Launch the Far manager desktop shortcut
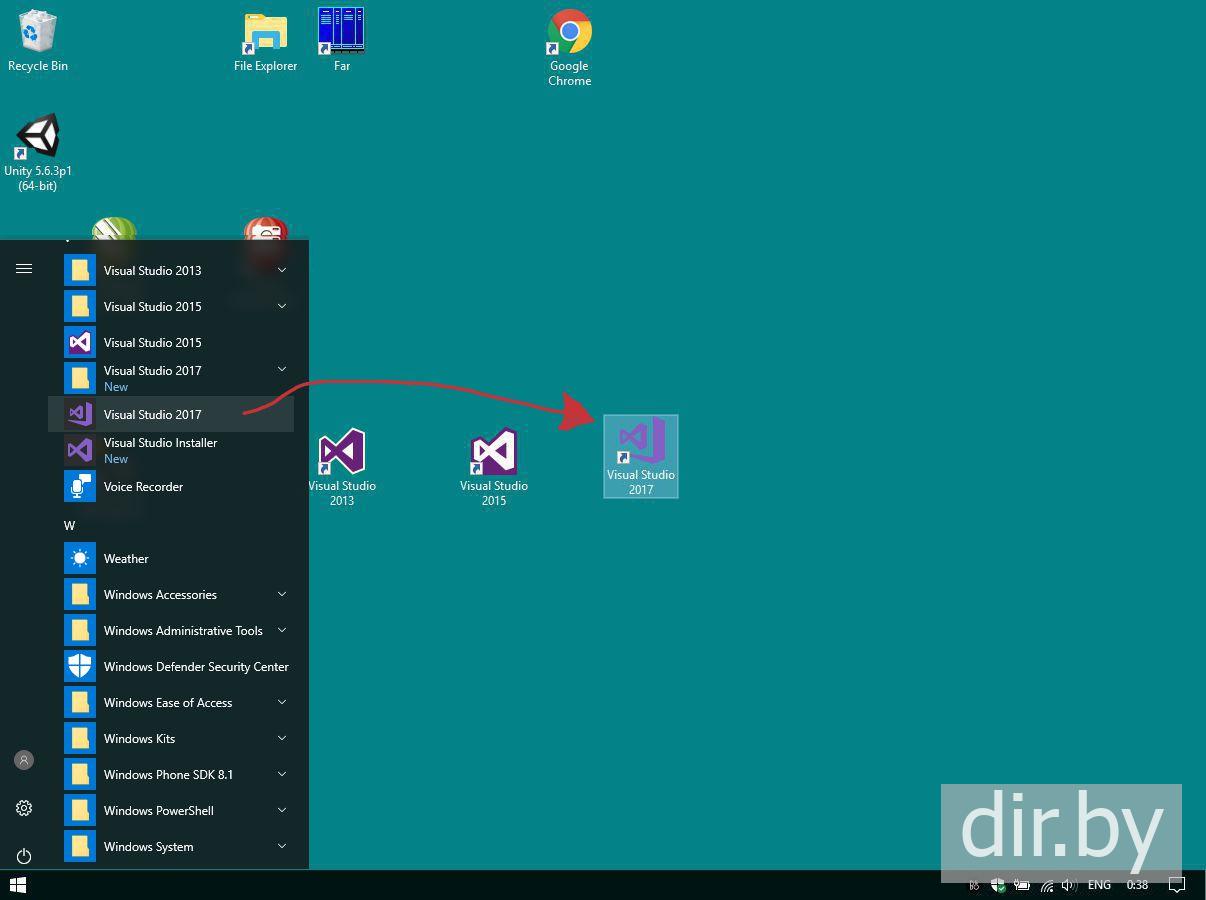This screenshot has height=900, width=1206. tap(341, 40)
